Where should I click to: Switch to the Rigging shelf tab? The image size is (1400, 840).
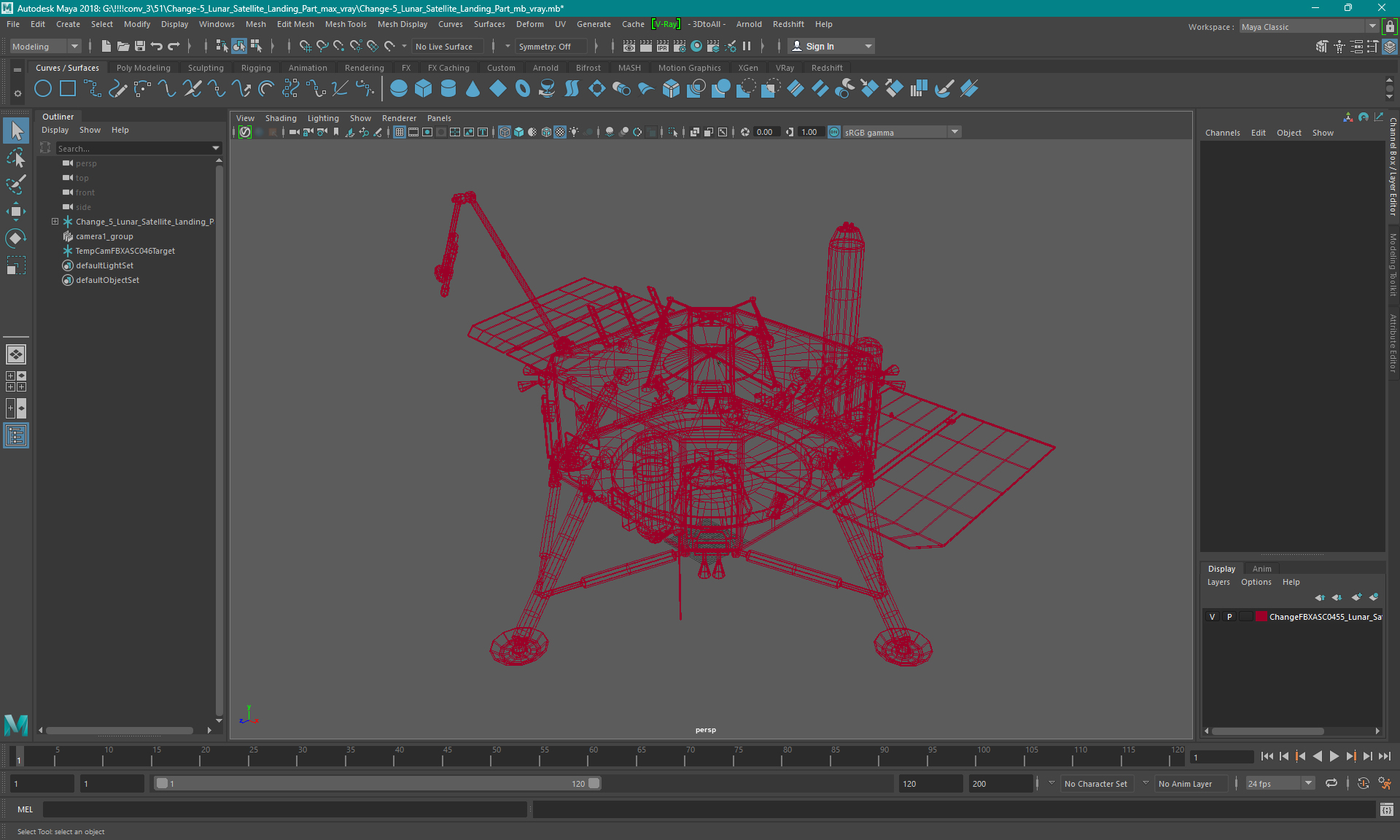coord(256,68)
